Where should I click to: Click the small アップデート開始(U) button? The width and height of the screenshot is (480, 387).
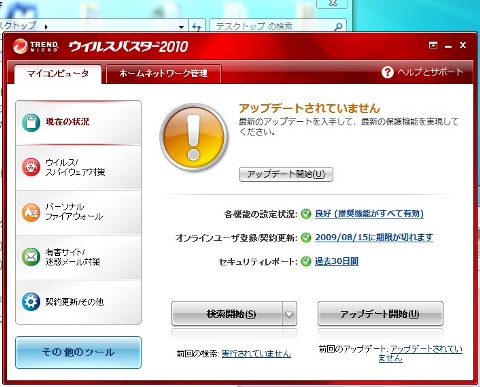(286, 174)
